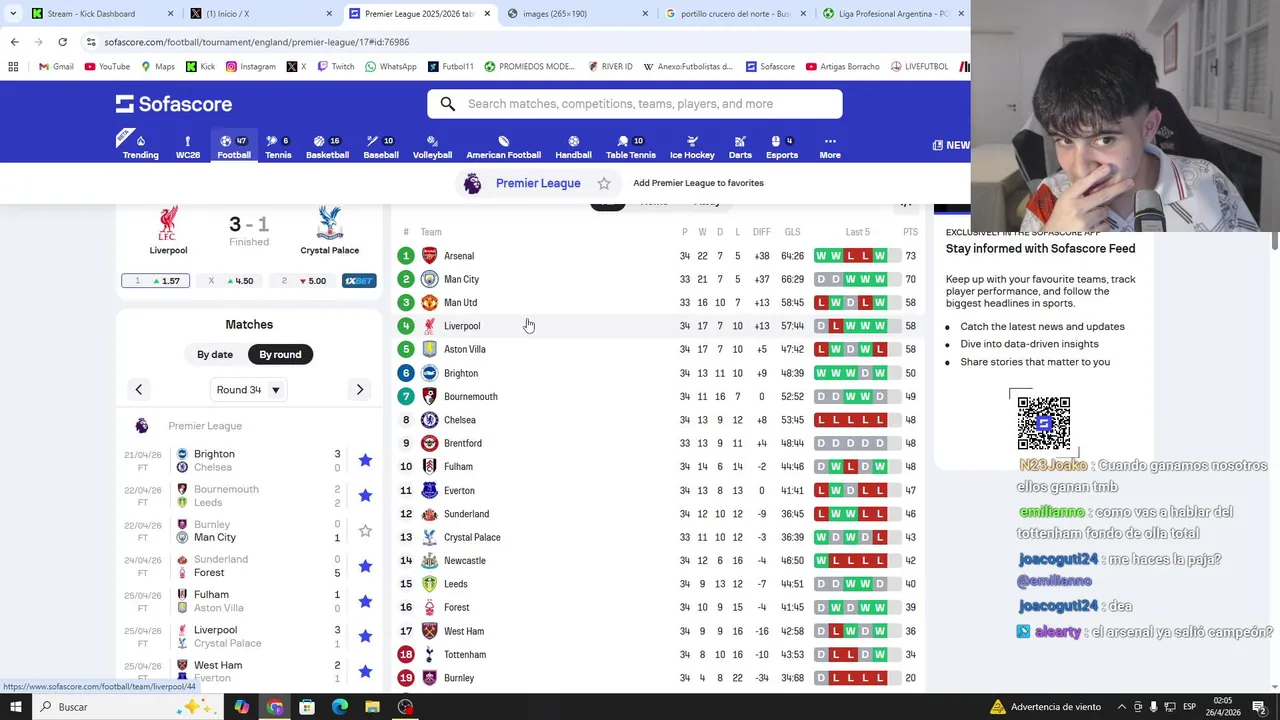
Task: Open the YouTube bookmark
Action: pos(107,67)
